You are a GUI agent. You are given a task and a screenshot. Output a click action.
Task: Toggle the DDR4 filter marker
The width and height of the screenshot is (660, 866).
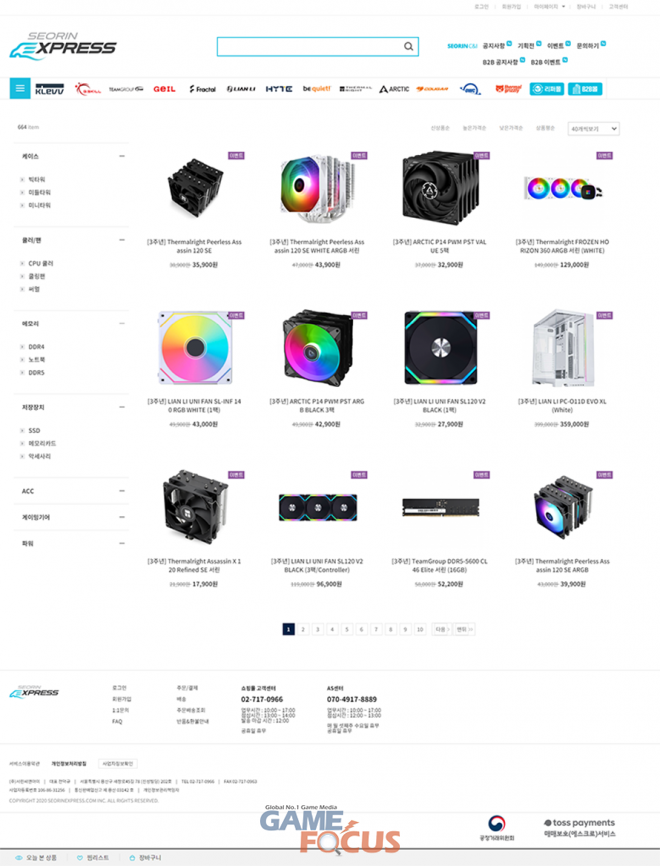click(x=22, y=347)
